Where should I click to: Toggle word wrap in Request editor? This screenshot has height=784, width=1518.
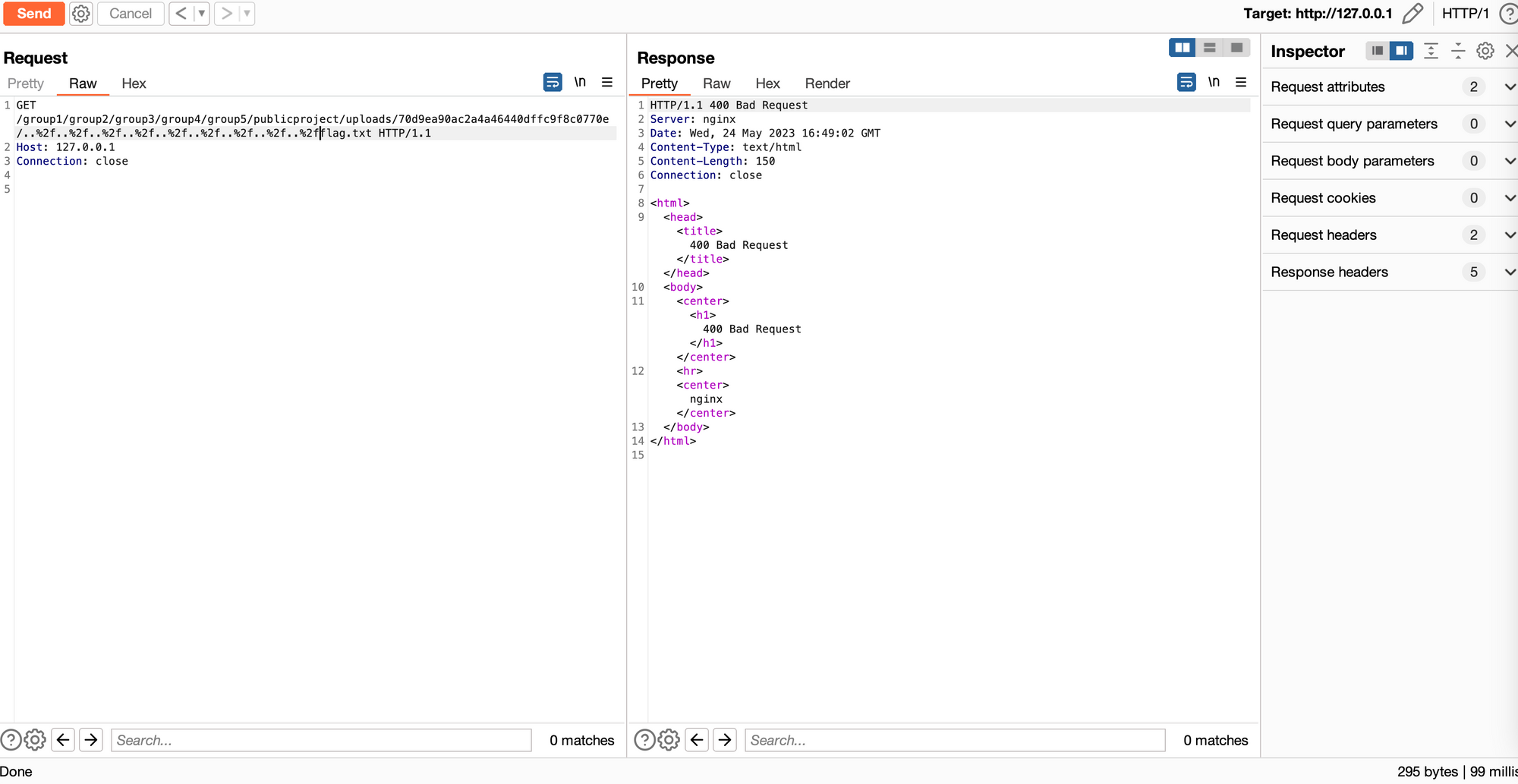click(553, 82)
